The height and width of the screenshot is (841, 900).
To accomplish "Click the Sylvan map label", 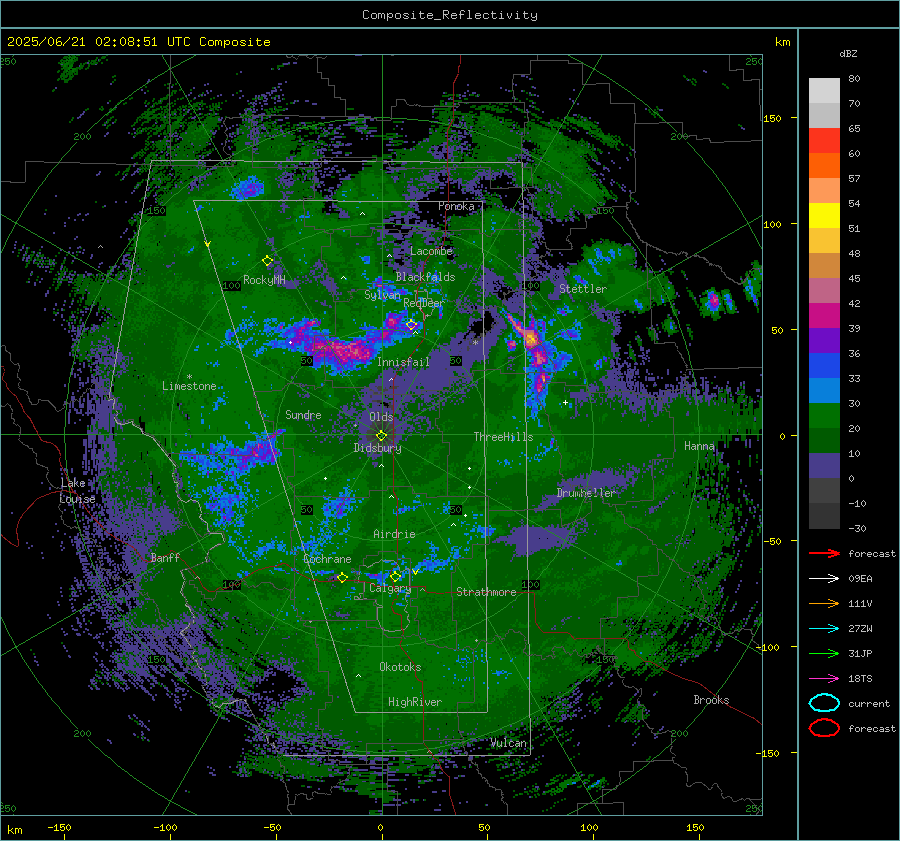I will 382,295.
